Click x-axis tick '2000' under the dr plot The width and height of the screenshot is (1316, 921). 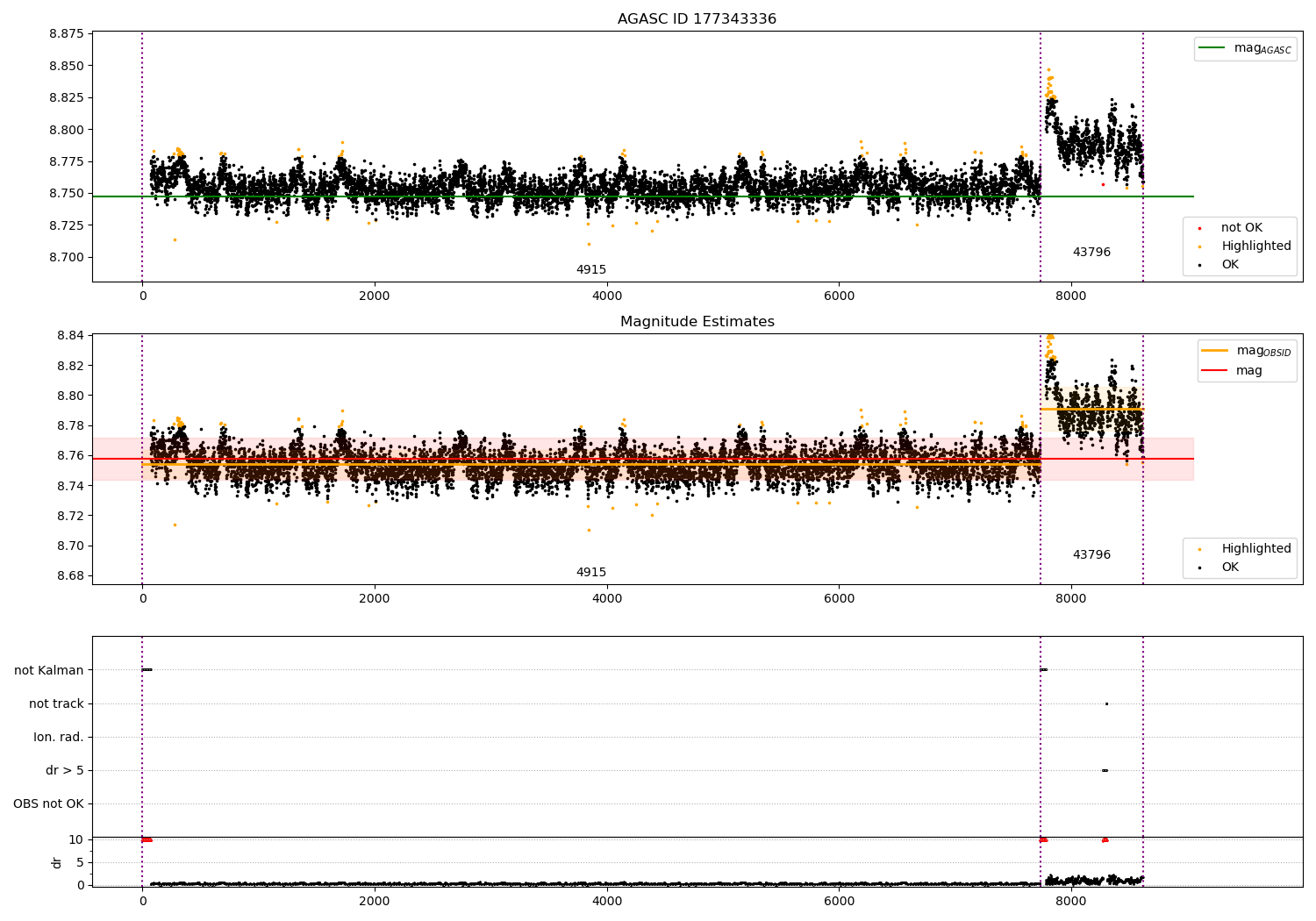click(375, 902)
